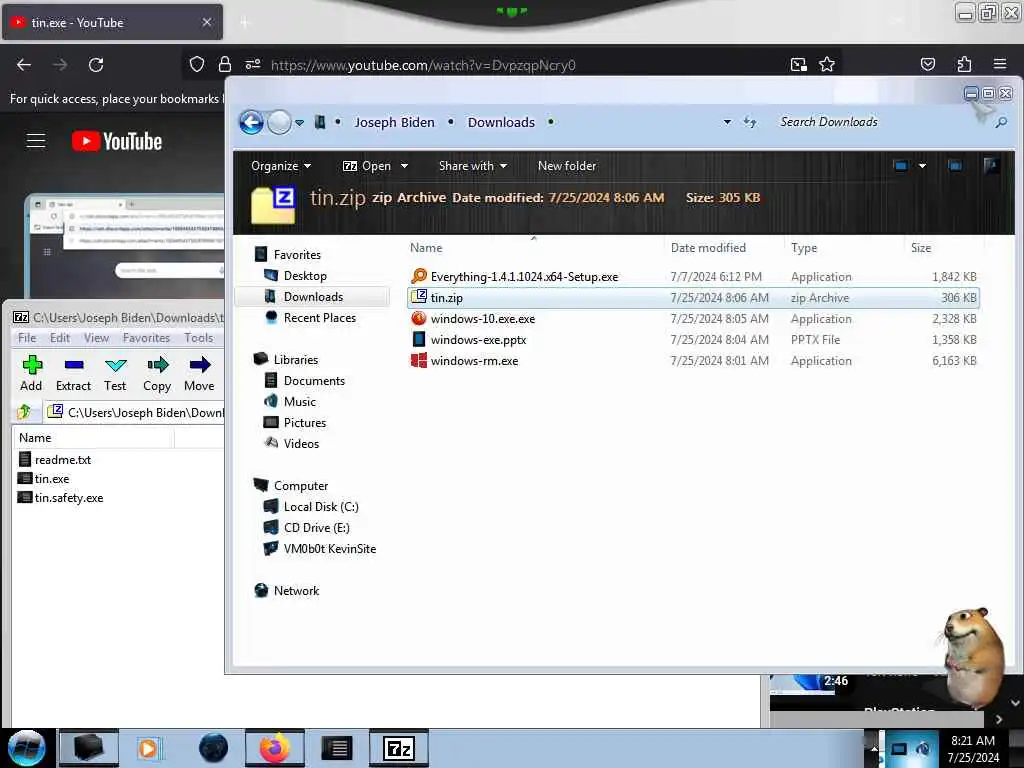
Task: Open the view options dropdown arrow
Action: point(922,166)
